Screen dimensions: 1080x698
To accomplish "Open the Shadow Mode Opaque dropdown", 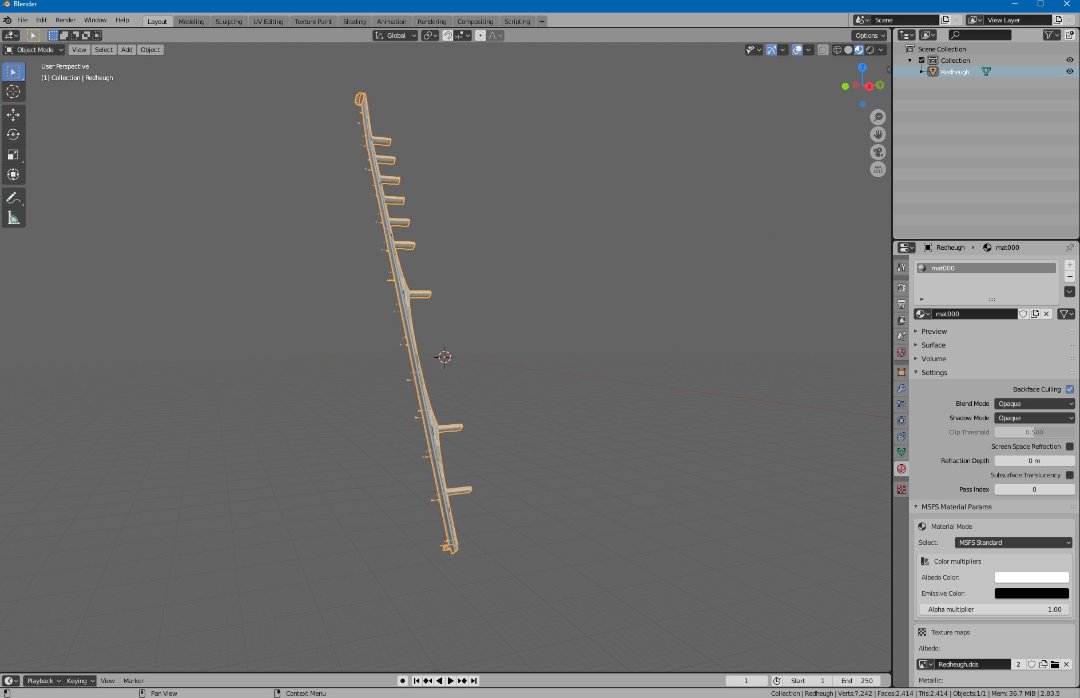I will [1035, 418].
